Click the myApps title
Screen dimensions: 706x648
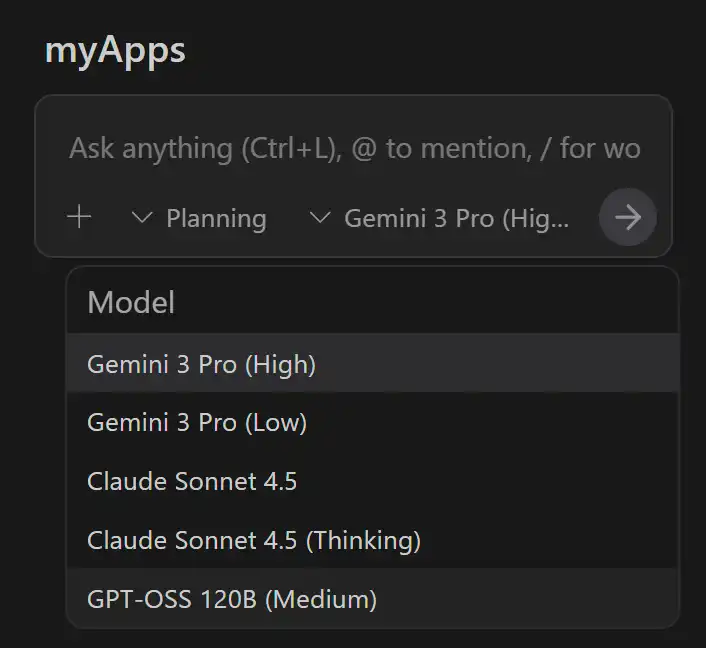click(x=115, y=51)
